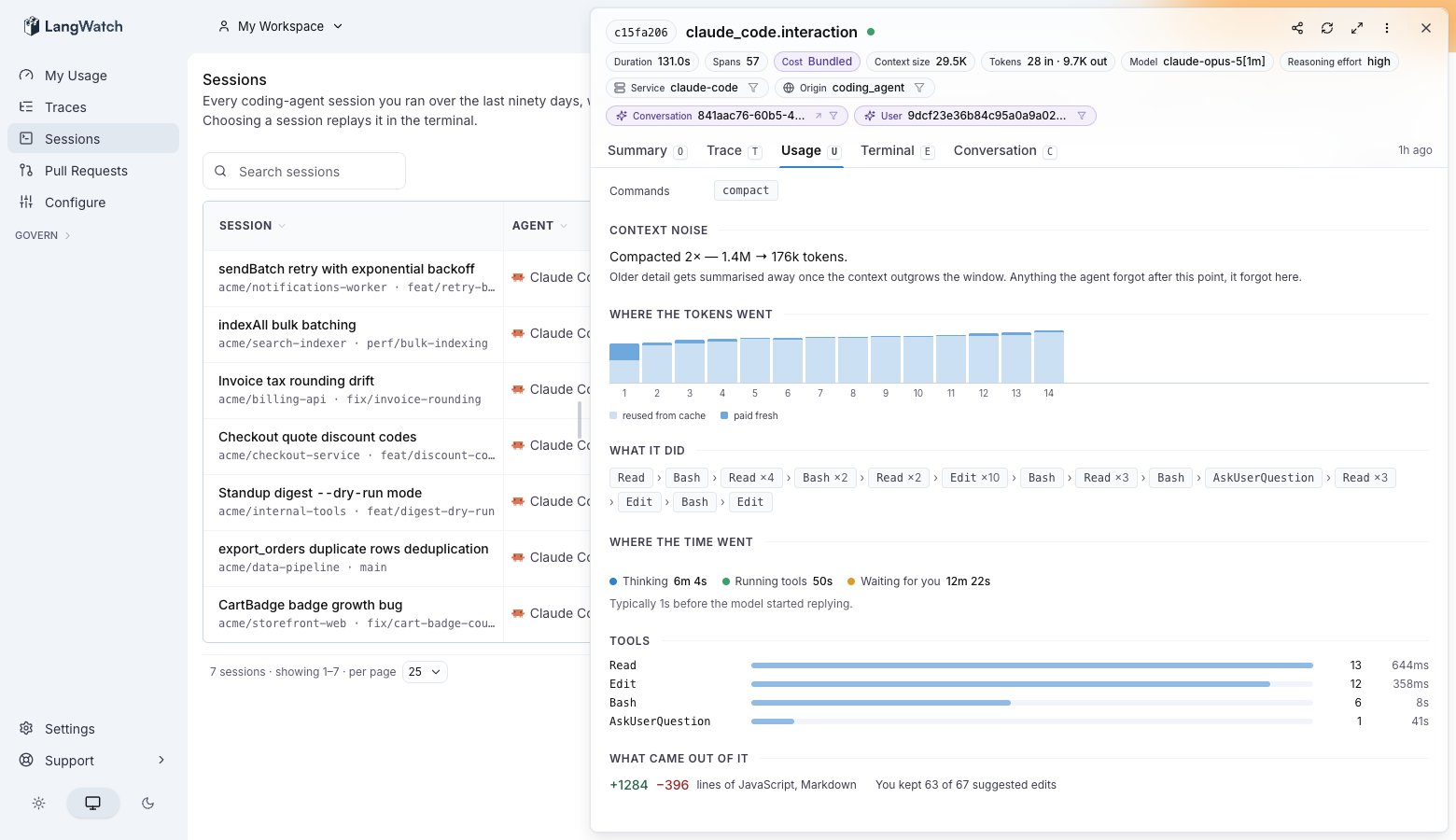Switch to the Trace tab
This screenshot has width=1456, height=840.
pyautogui.click(x=734, y=150)
